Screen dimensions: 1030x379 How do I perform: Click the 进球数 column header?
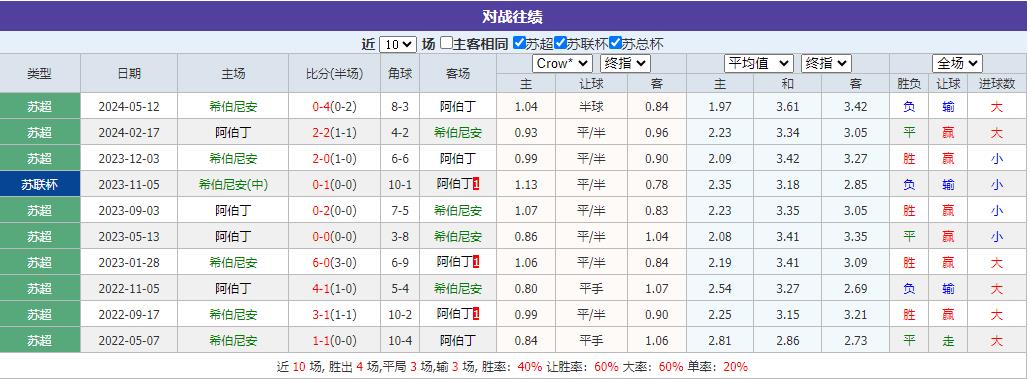[x=996, y=83]
